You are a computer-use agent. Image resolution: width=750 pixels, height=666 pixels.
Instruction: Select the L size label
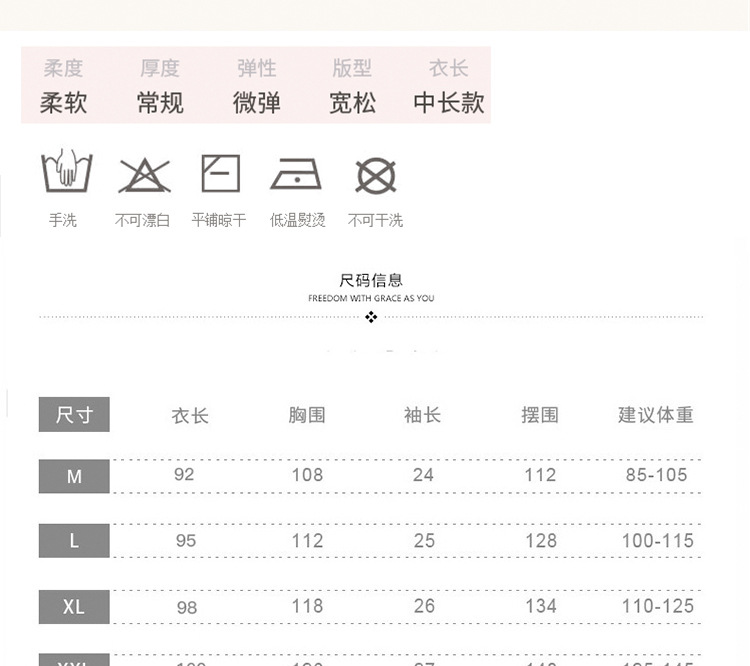(74, 541)
